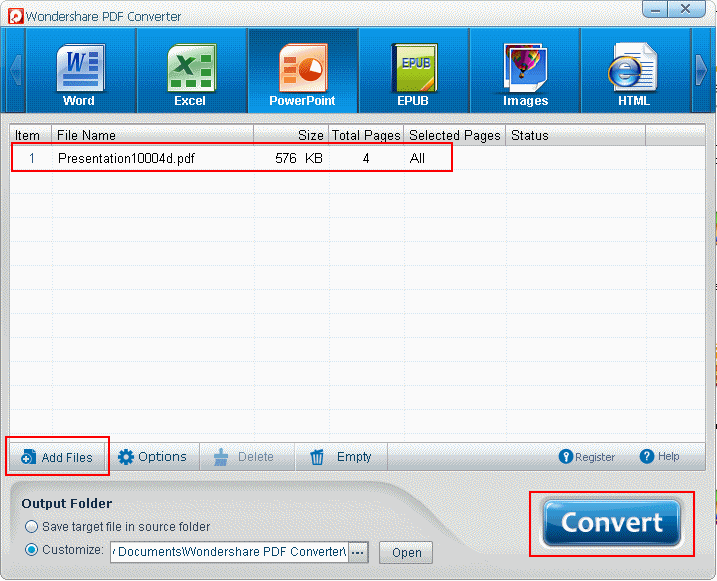This screenshot has height=581, width=717.
Task: Click the Selected Pages column header
Action: [x=455, y=135]
